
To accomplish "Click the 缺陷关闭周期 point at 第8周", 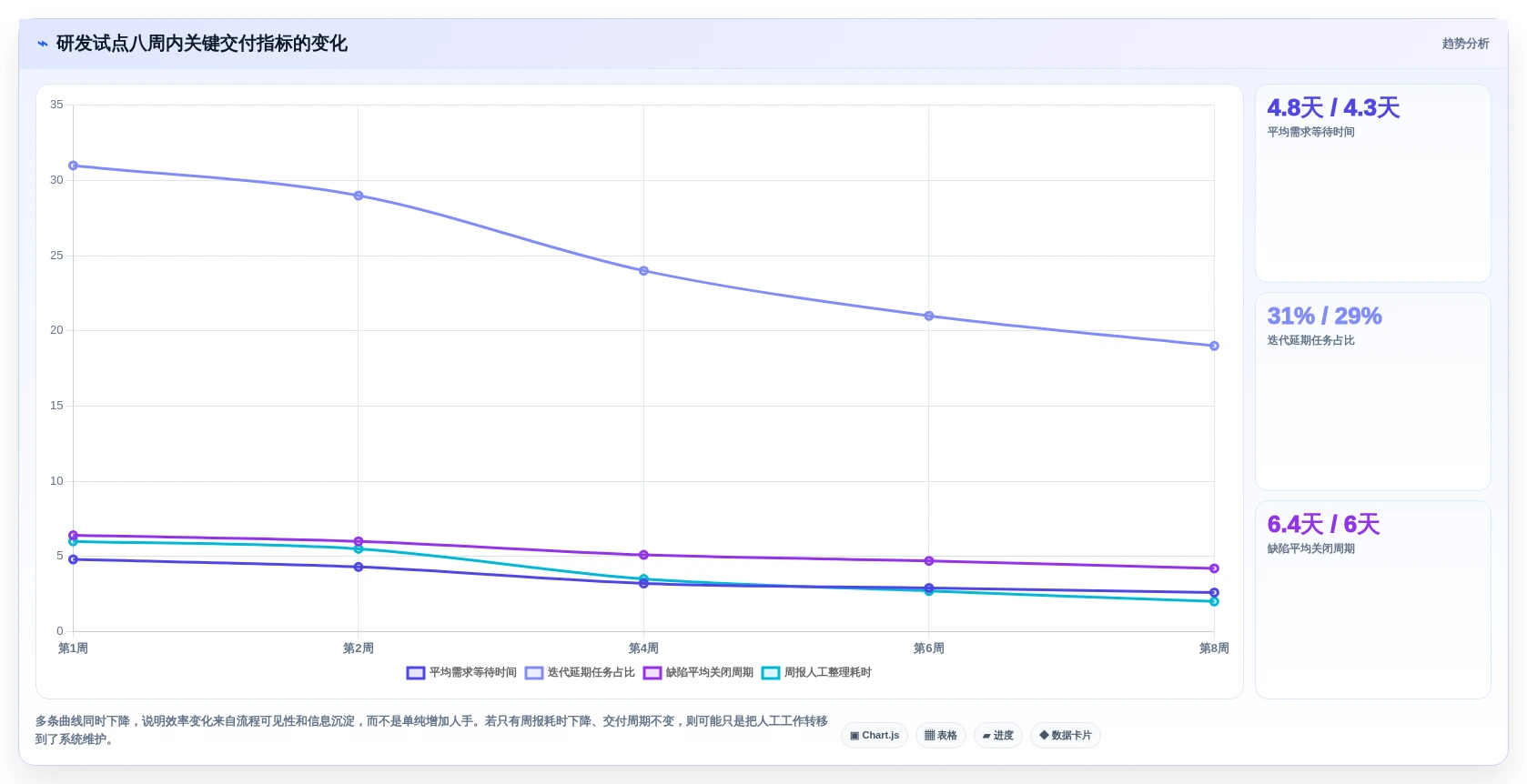I will [1214, 568].
